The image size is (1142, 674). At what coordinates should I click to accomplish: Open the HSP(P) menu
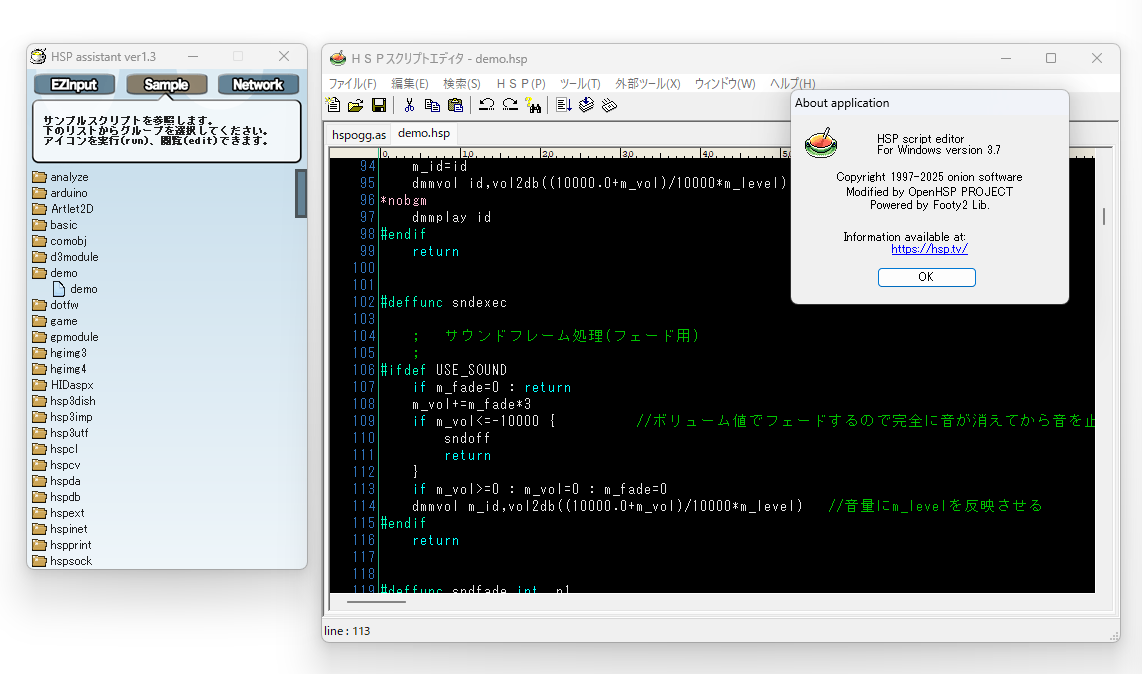[521, 84]
